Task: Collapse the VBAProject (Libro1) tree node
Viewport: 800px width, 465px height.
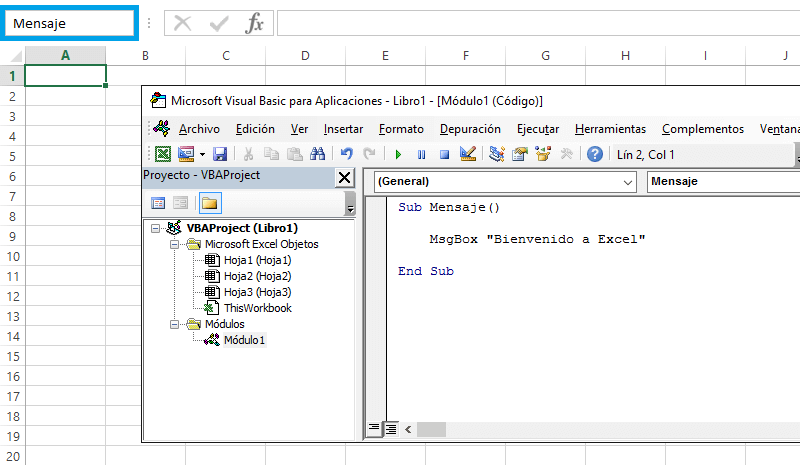Action: point(156,228)
